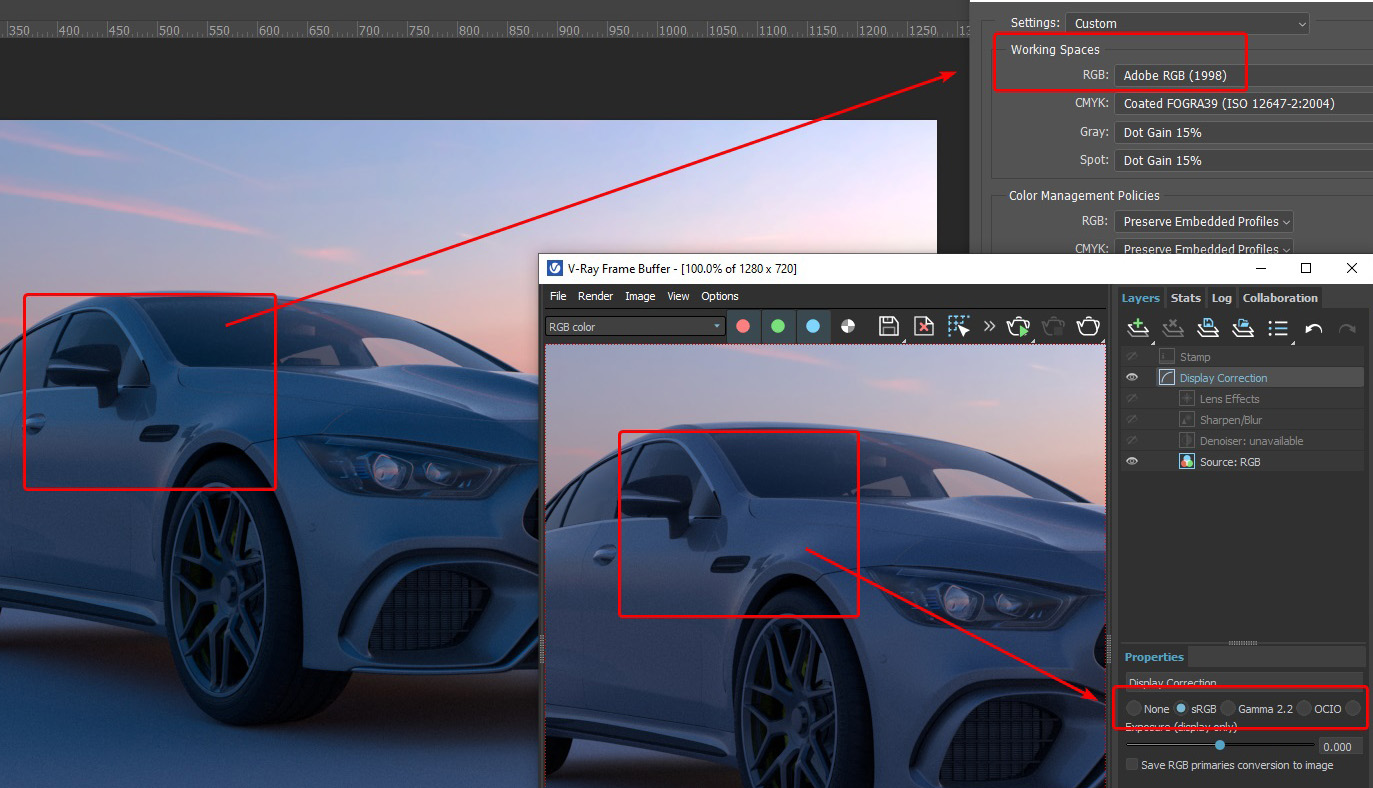1373x788 pixels.
Task: Toggle the red channel button
Action: pos(743,326)
